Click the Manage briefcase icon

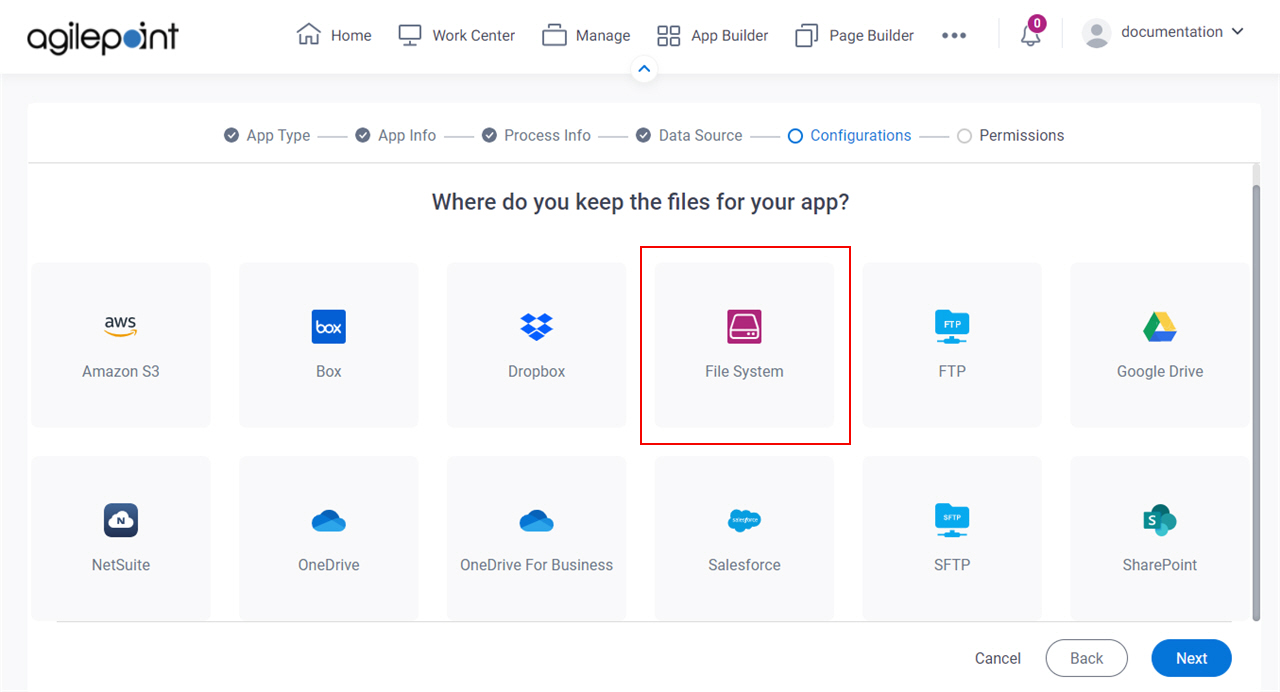click(x=554, y=35)
